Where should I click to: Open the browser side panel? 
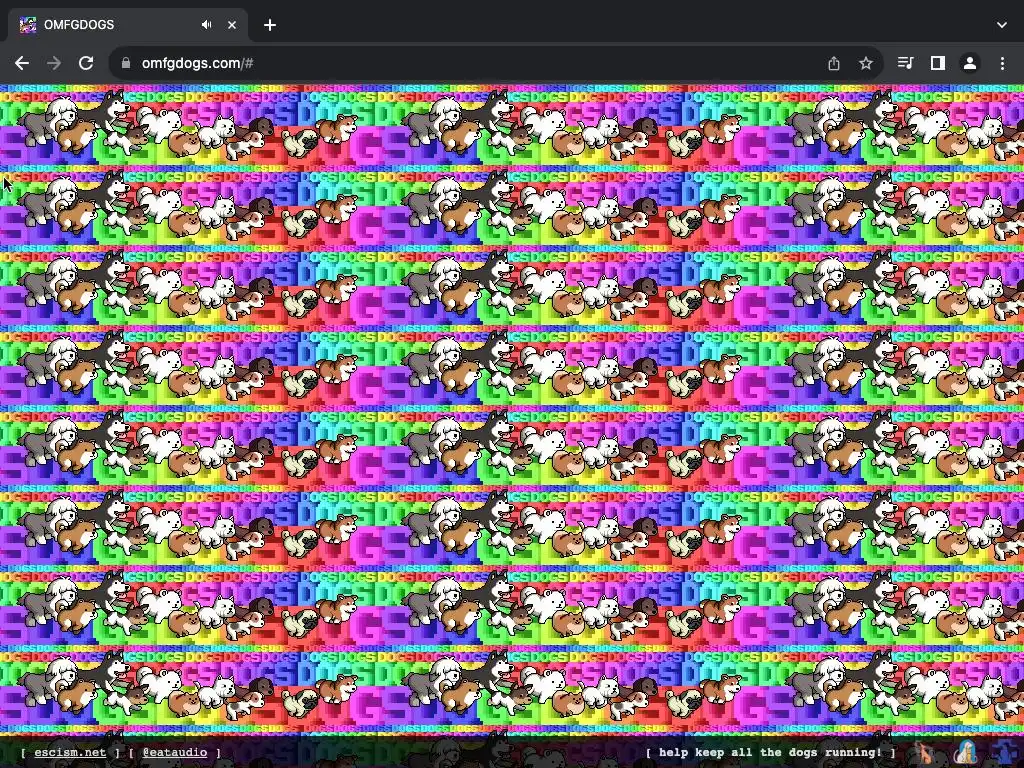938,63
